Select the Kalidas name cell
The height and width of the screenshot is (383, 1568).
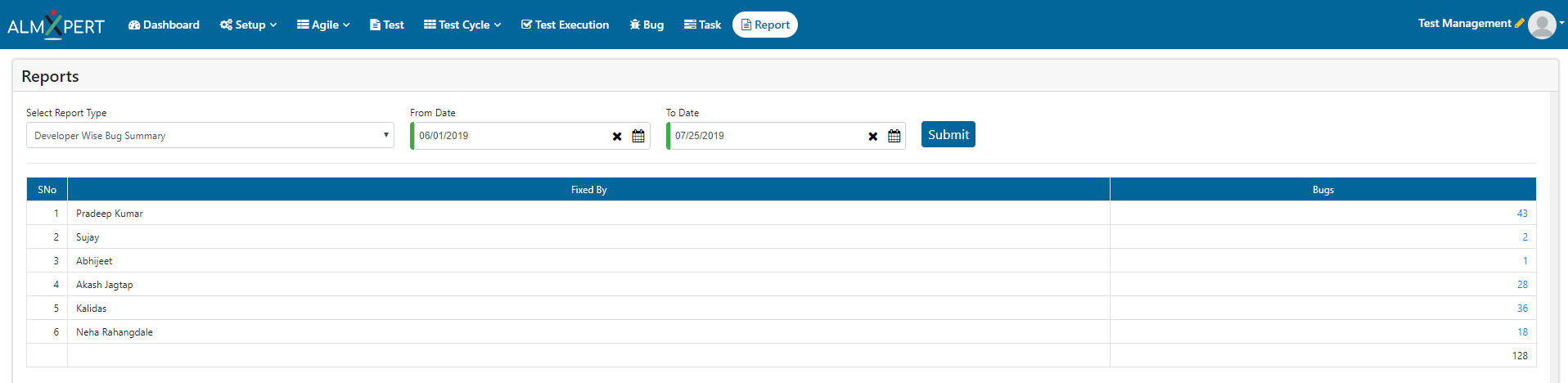coord(589,309)
